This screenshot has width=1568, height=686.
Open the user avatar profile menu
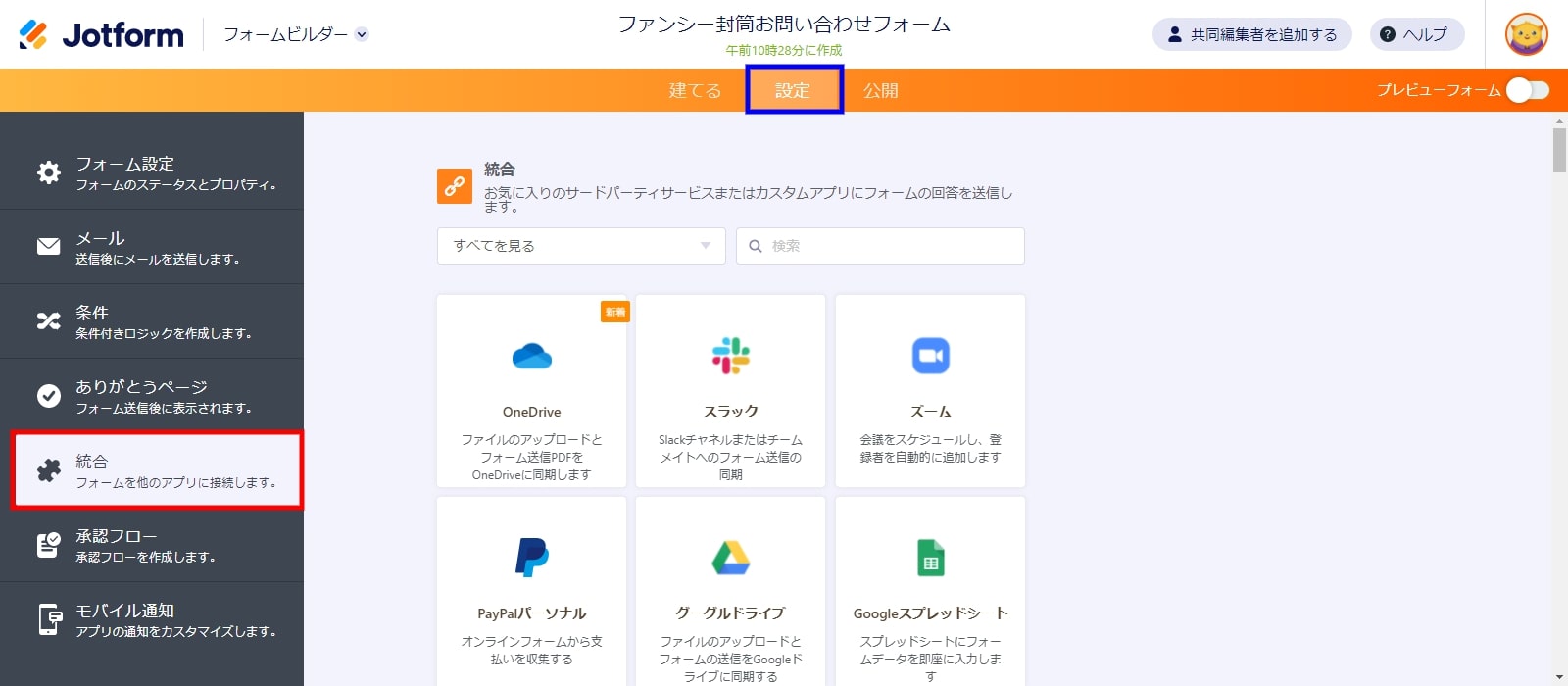click(1526, 34)
